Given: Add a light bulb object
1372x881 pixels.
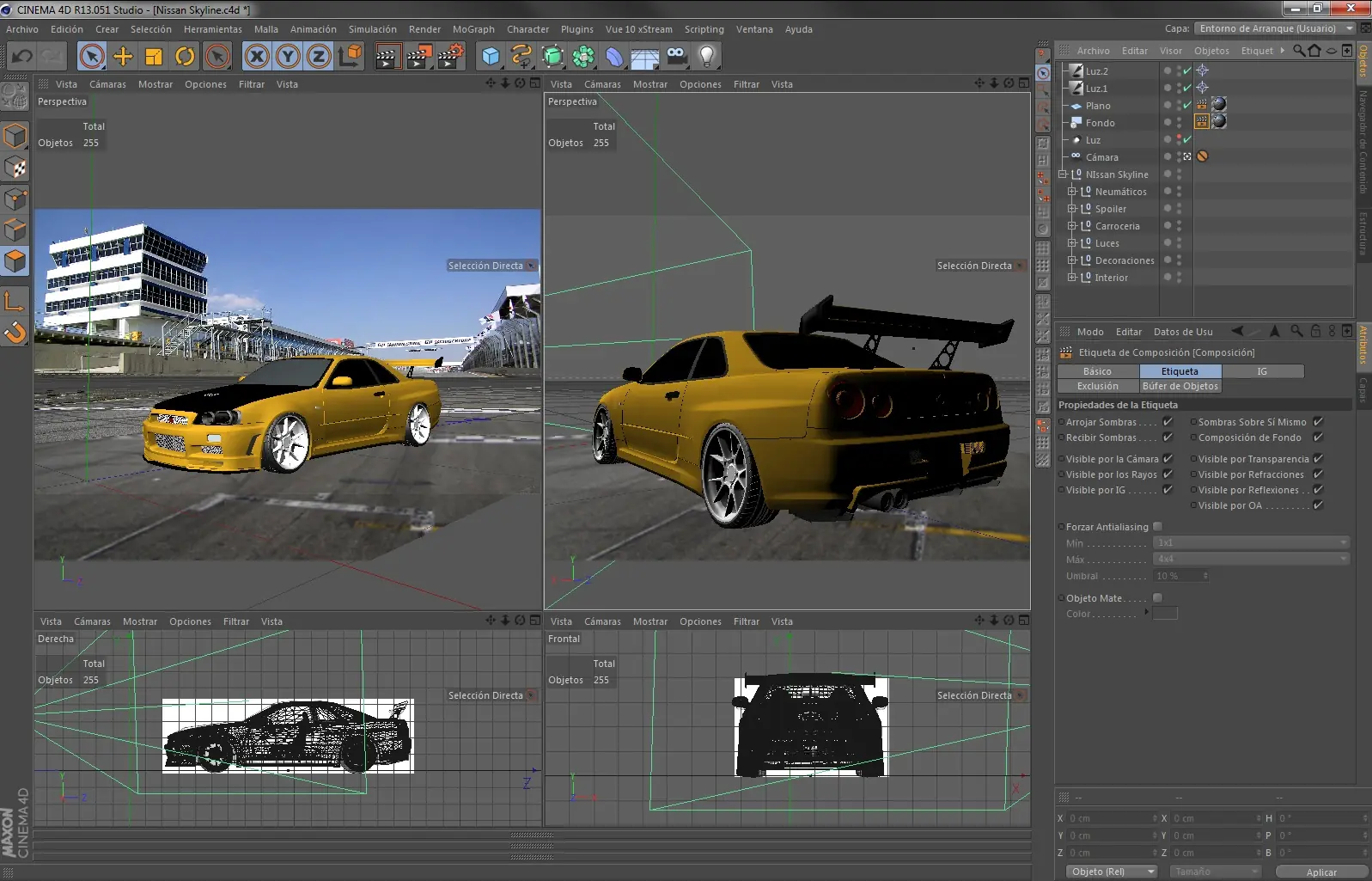Looking at the screenshot, I should pyautogui.click(x=707, y=57).
